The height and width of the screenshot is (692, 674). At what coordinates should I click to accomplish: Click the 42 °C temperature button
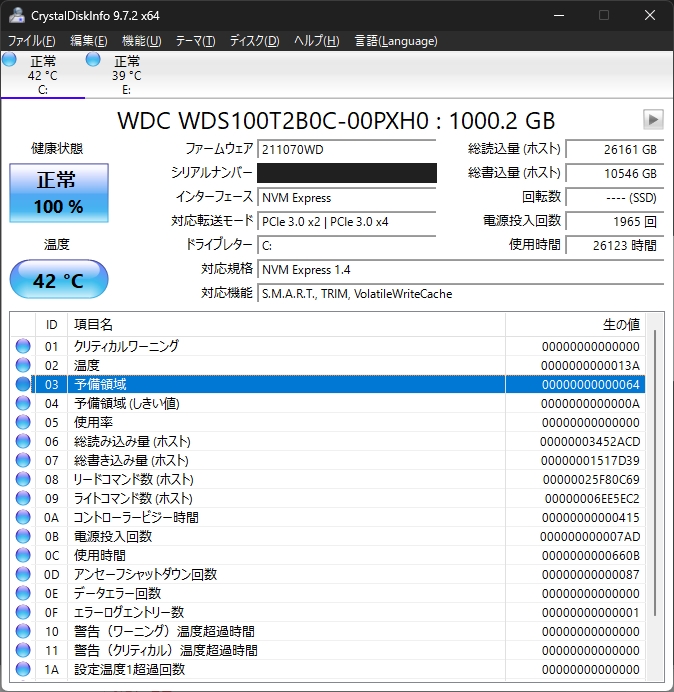[59, 280]
